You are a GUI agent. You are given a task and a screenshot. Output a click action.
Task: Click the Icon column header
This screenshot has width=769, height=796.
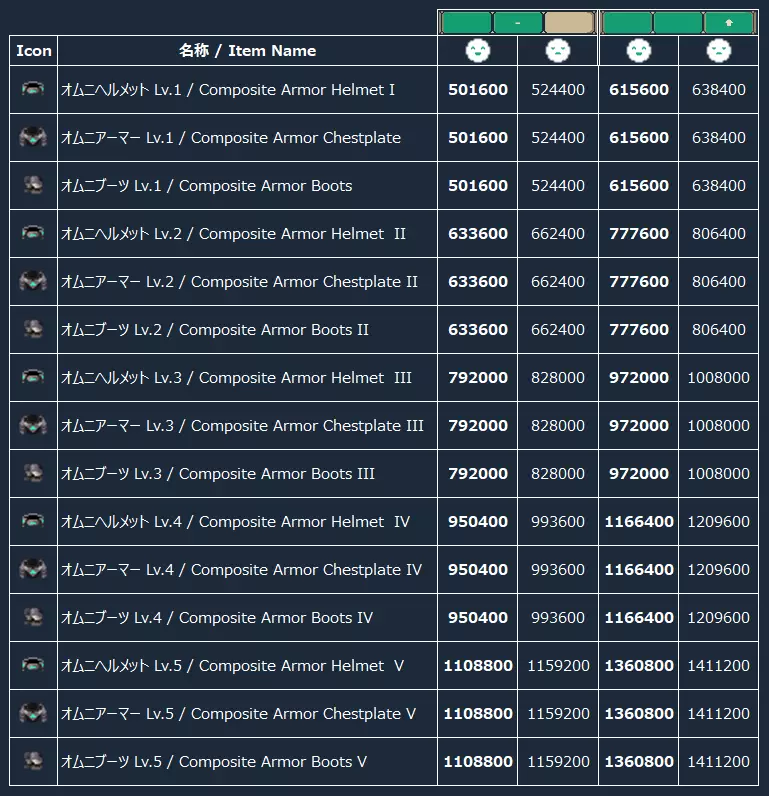click(x=34, y=51)
